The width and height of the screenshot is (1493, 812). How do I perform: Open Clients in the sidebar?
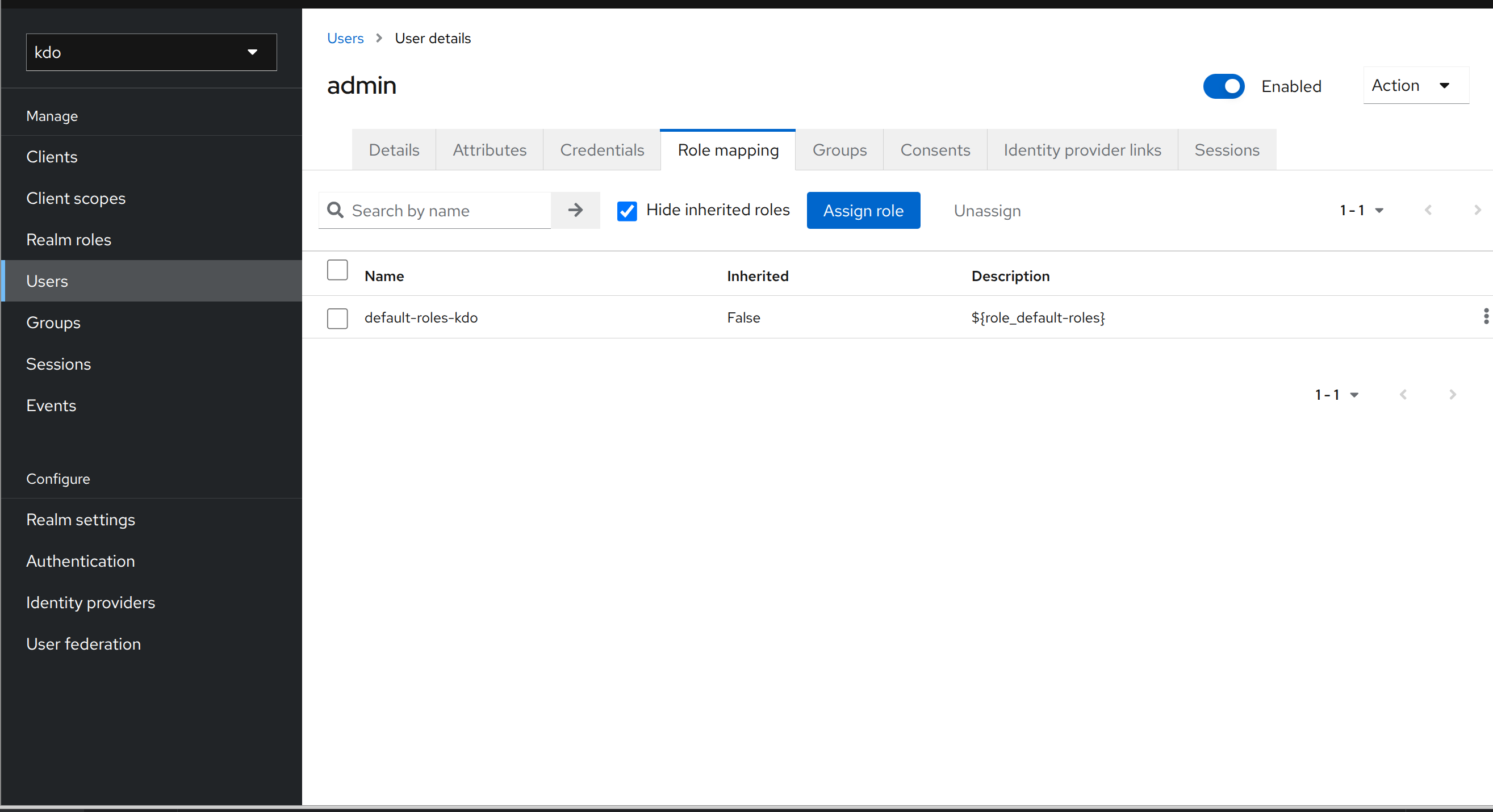pos(152,157)
